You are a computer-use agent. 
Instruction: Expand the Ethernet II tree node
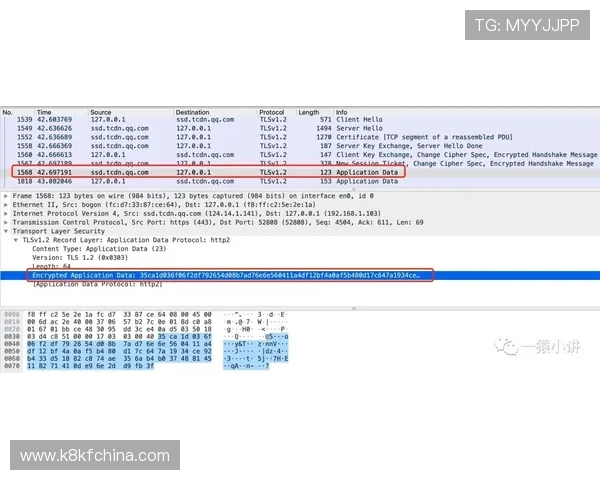click(x=6, y=204)
